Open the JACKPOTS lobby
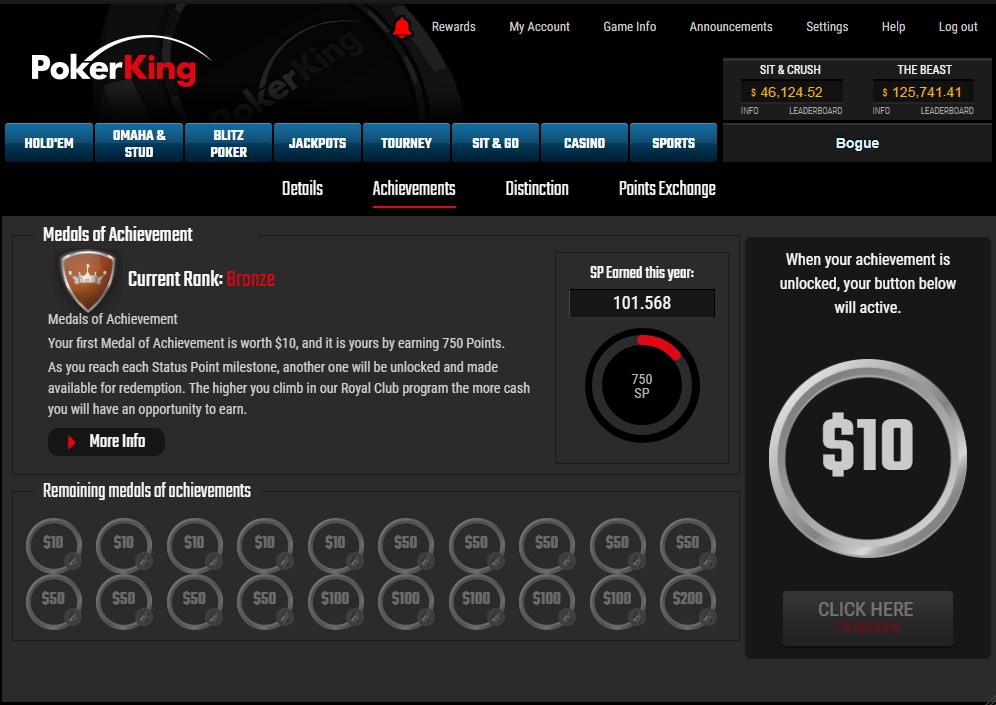Screen dimensions: 996x705 [317, 142]
